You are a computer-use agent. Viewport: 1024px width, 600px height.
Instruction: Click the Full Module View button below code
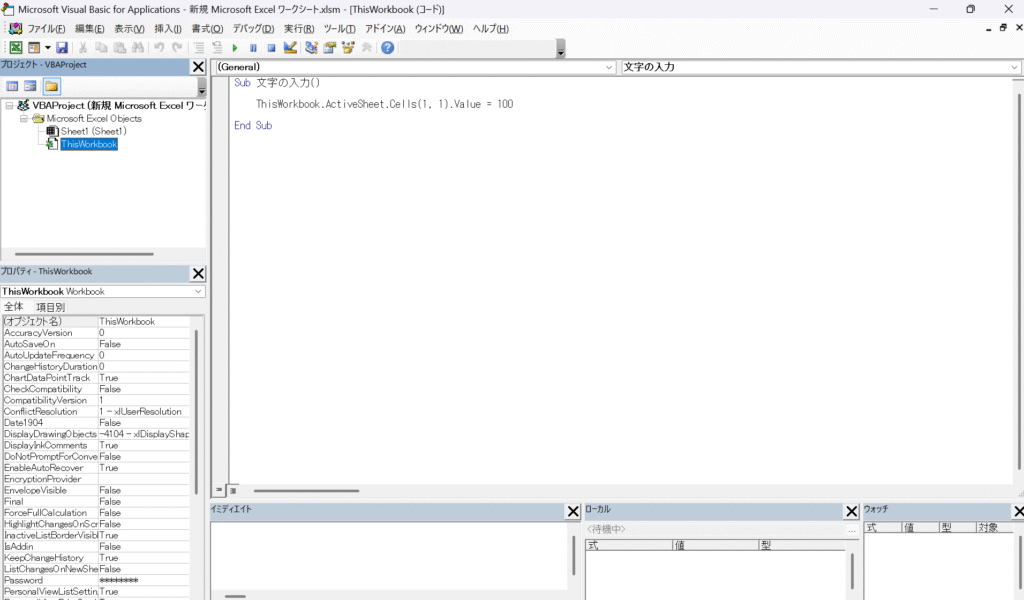coord(233,490)
